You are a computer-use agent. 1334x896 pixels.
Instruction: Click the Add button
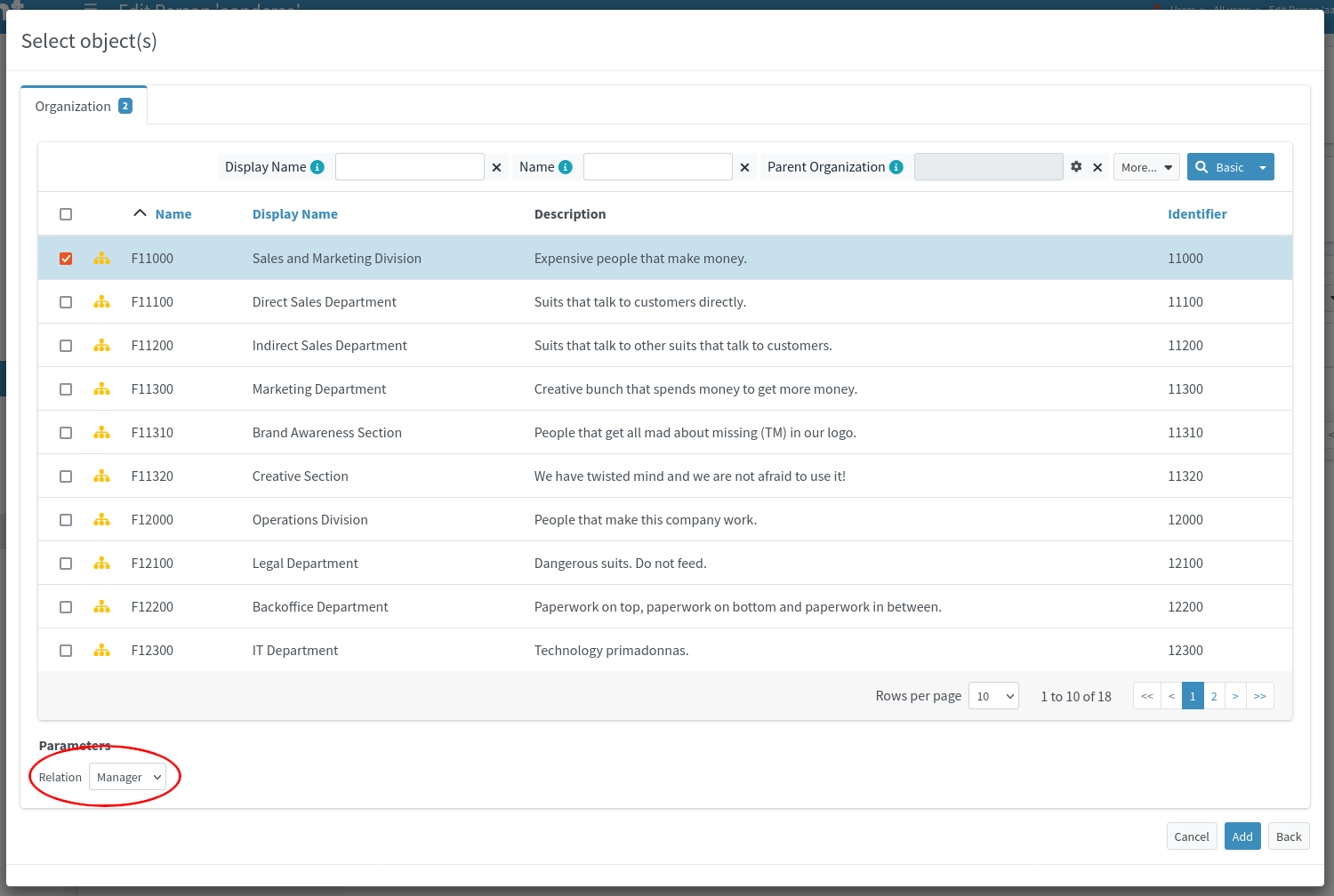(1242, 836)
